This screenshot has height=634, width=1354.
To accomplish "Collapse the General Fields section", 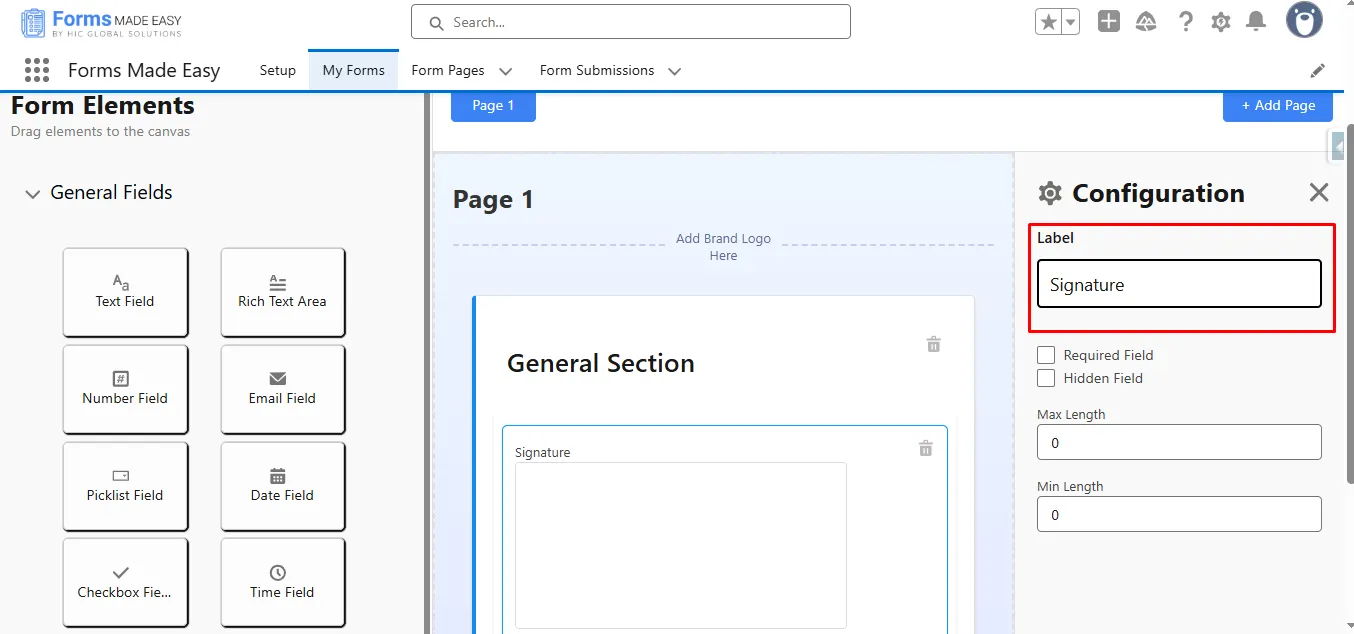I will click(33, 194).
